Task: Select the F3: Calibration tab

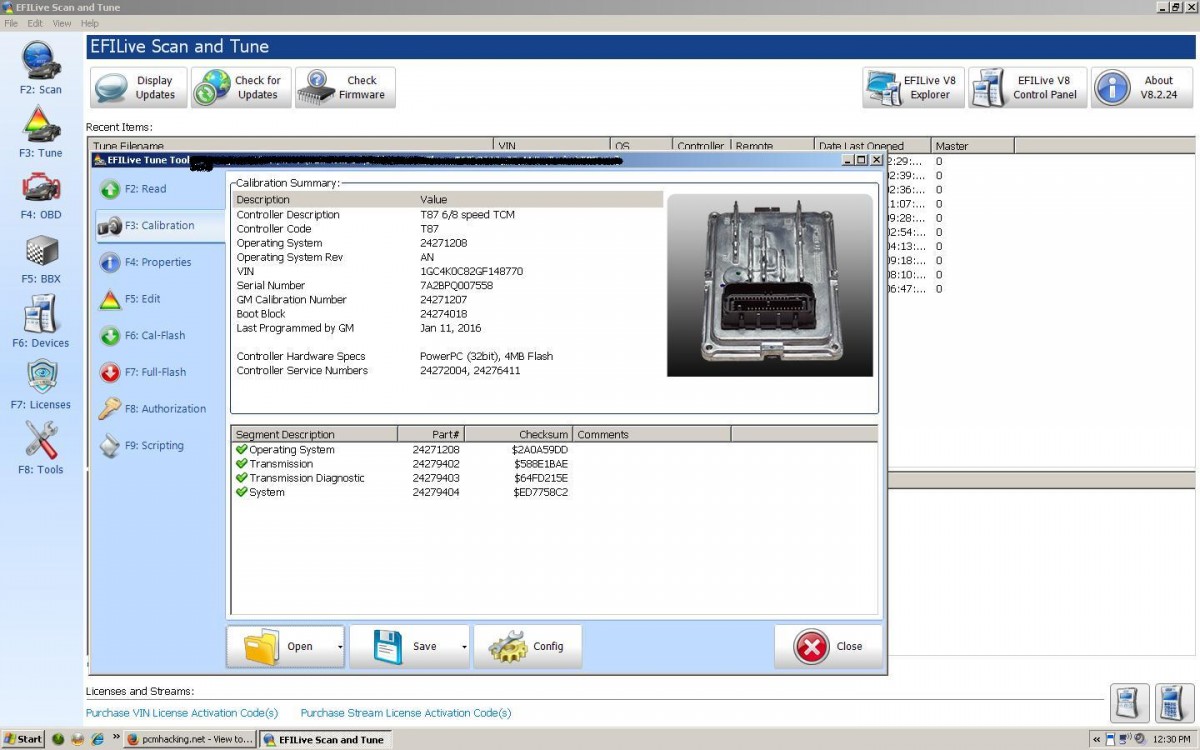Action: [x=160, y=226]
